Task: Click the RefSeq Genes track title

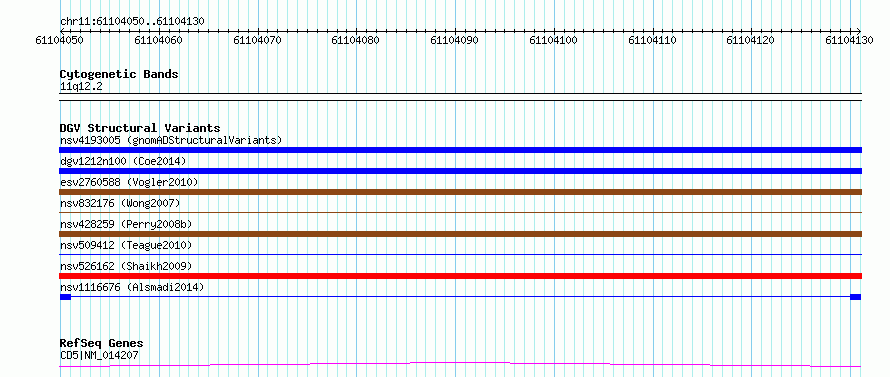Action: point(102,343)
